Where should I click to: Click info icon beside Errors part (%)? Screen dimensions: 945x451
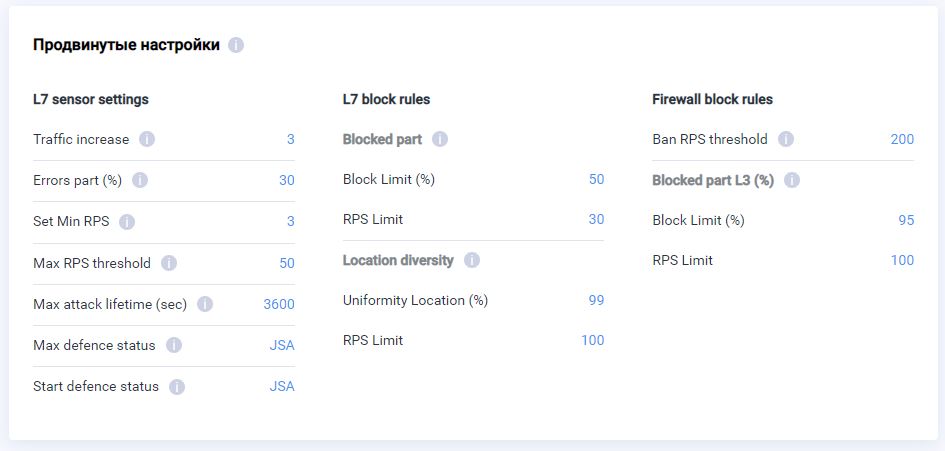click(x=140, y=180)
